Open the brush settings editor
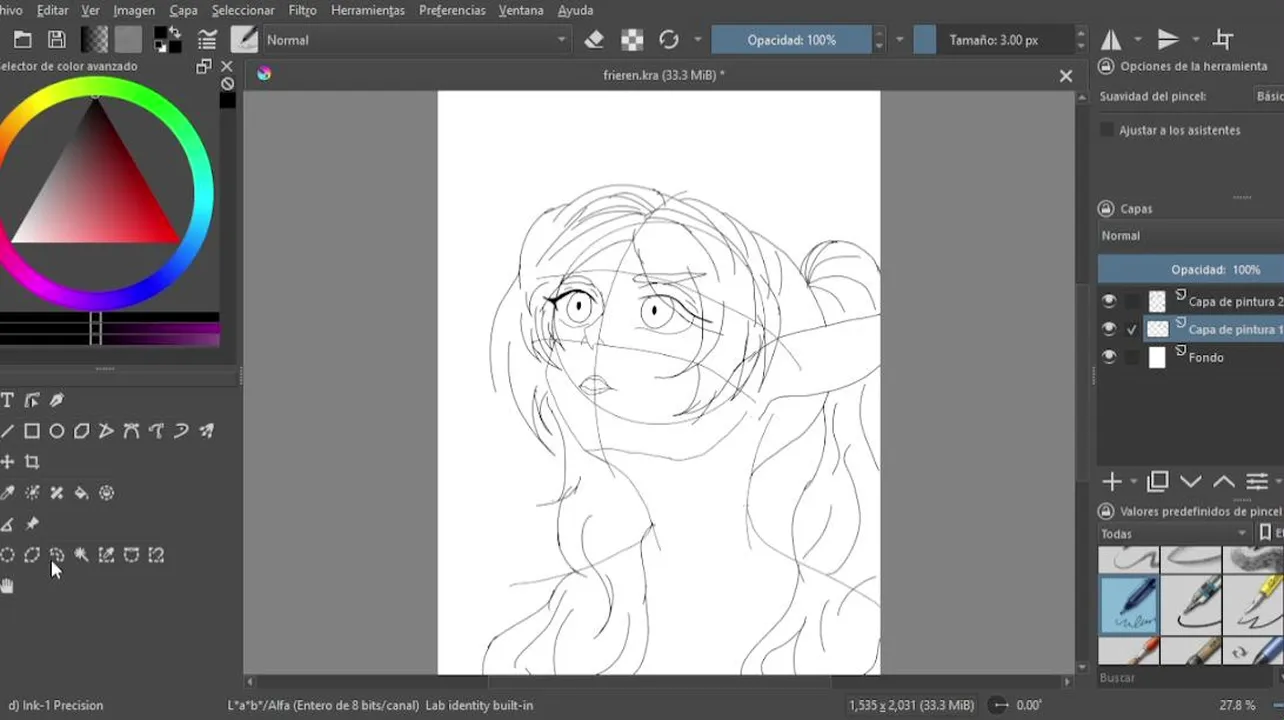 [x=207, y=40]
